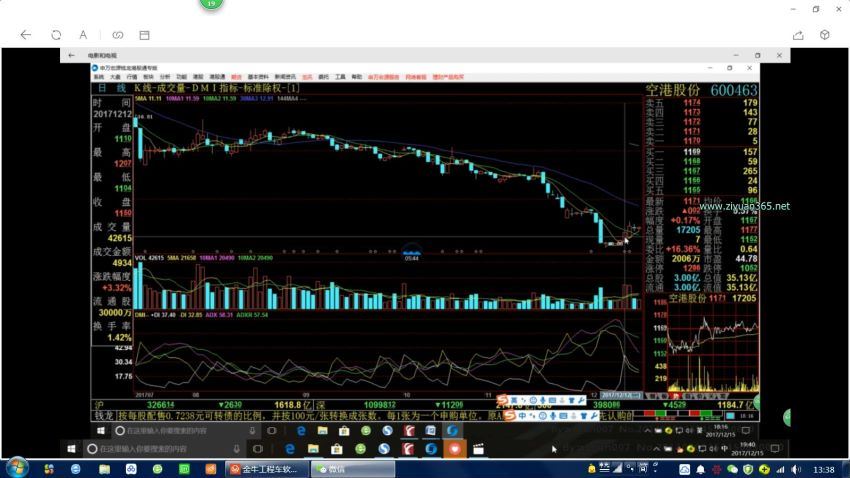Open the 行情 menu

pyautogui.click(x=132, y=77)
